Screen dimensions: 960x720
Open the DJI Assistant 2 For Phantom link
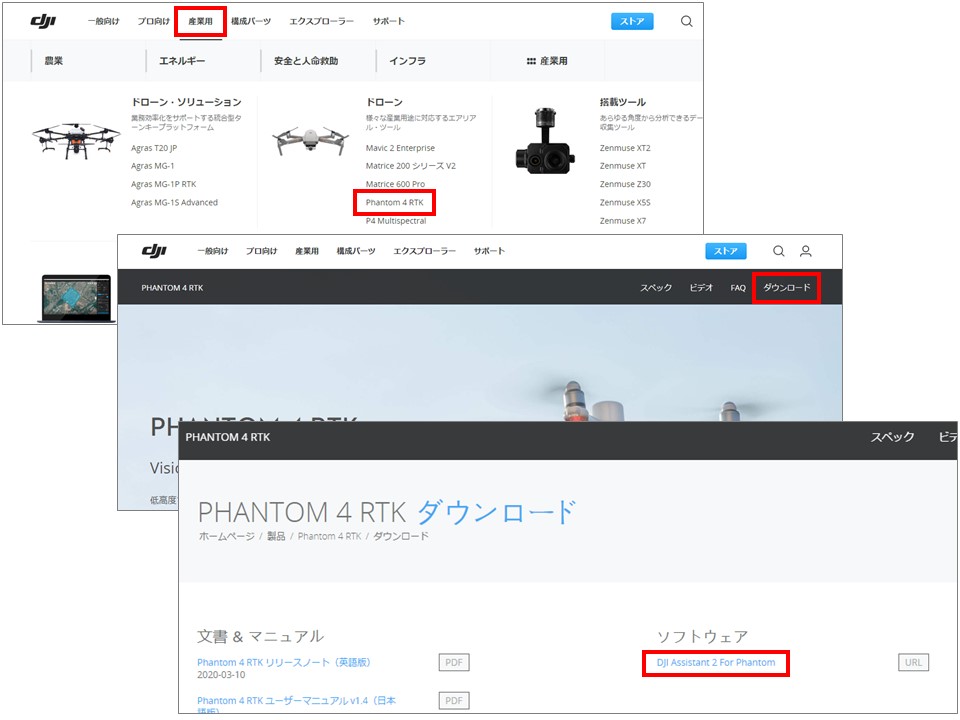[x=716, y=662]
